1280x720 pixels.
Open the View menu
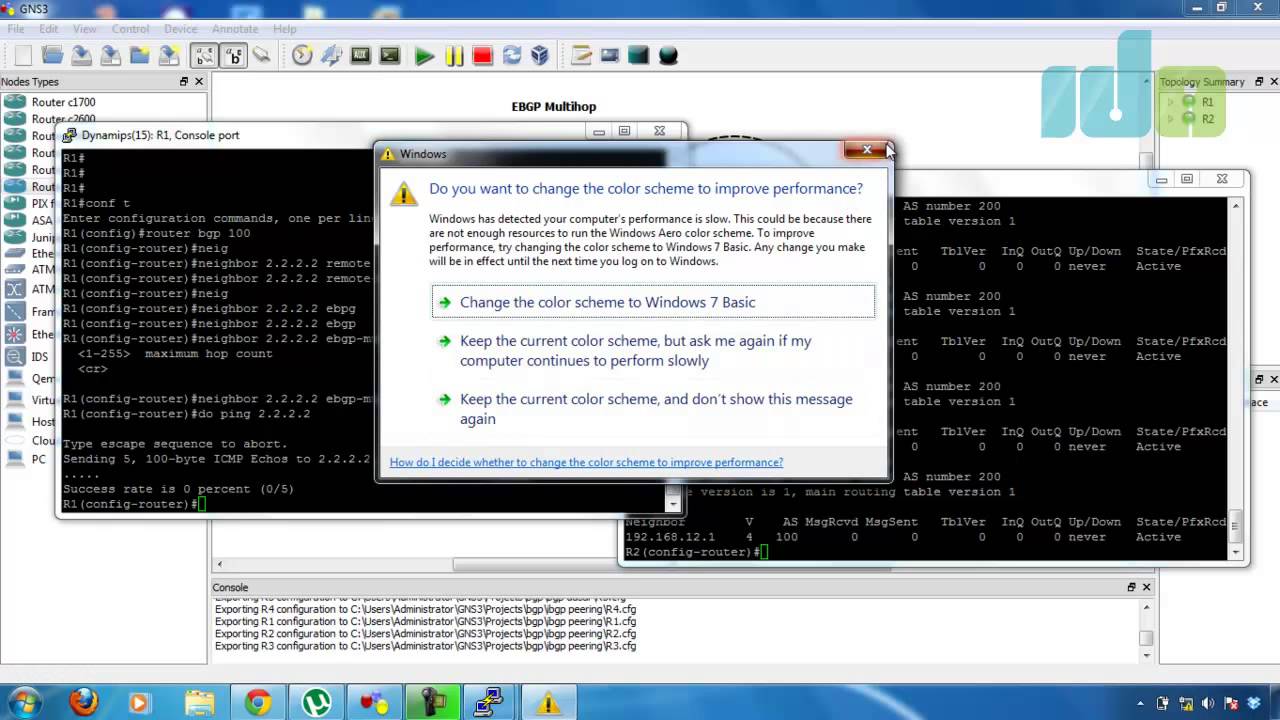click(85, 29)
